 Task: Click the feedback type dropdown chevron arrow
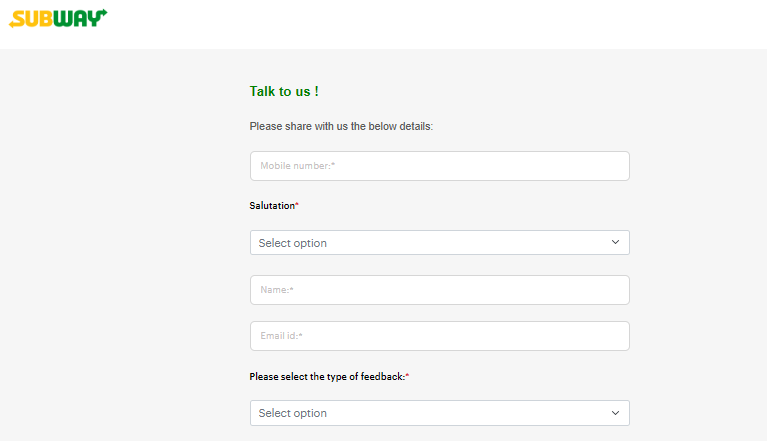pos(615,412)
